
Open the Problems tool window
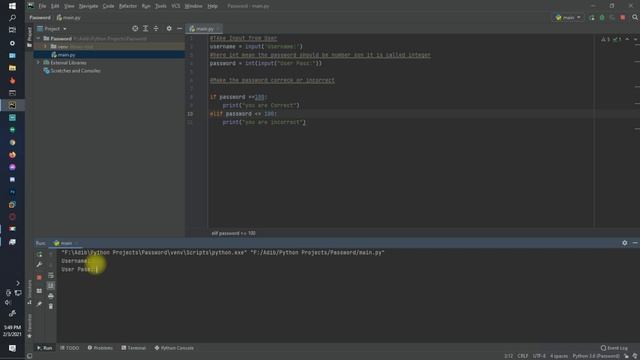(100, 348)
